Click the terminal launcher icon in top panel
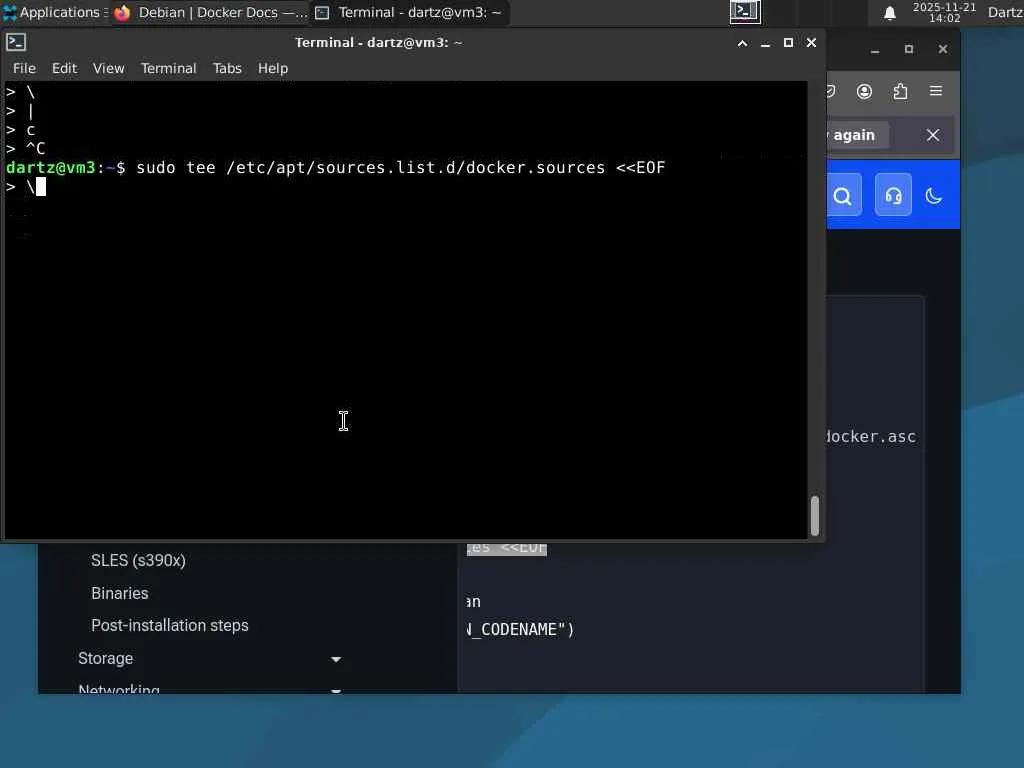The width and height of the screenshot is (1024, 768). coord(745,12)
